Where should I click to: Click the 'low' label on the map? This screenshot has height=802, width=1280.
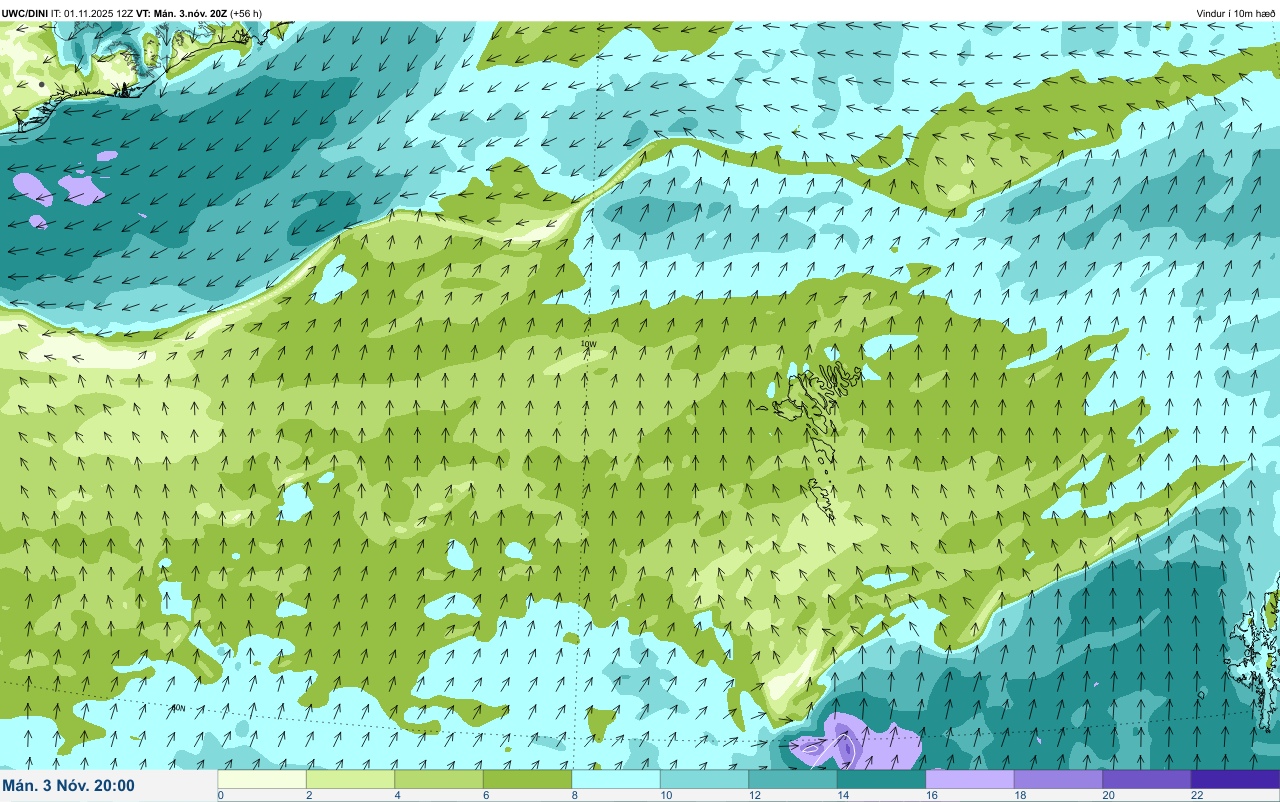pos(589,344)
